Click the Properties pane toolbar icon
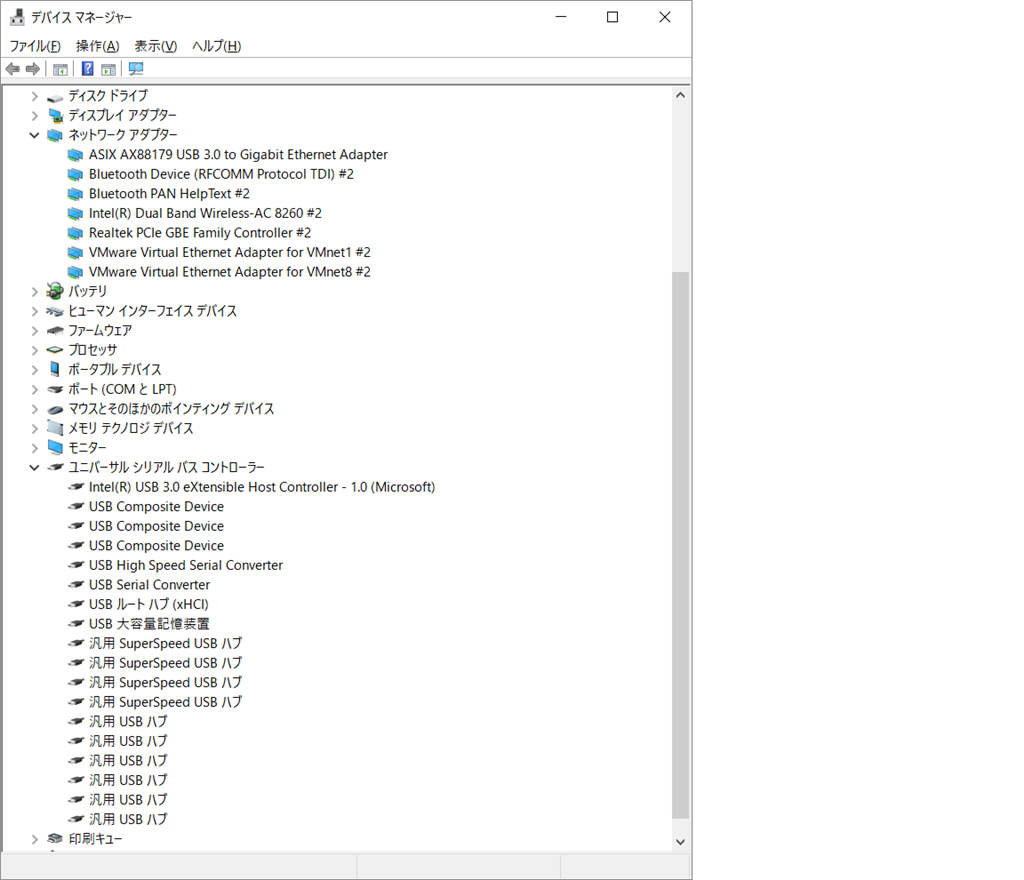Screen dimensions: 1024x880 pos(108,69)
